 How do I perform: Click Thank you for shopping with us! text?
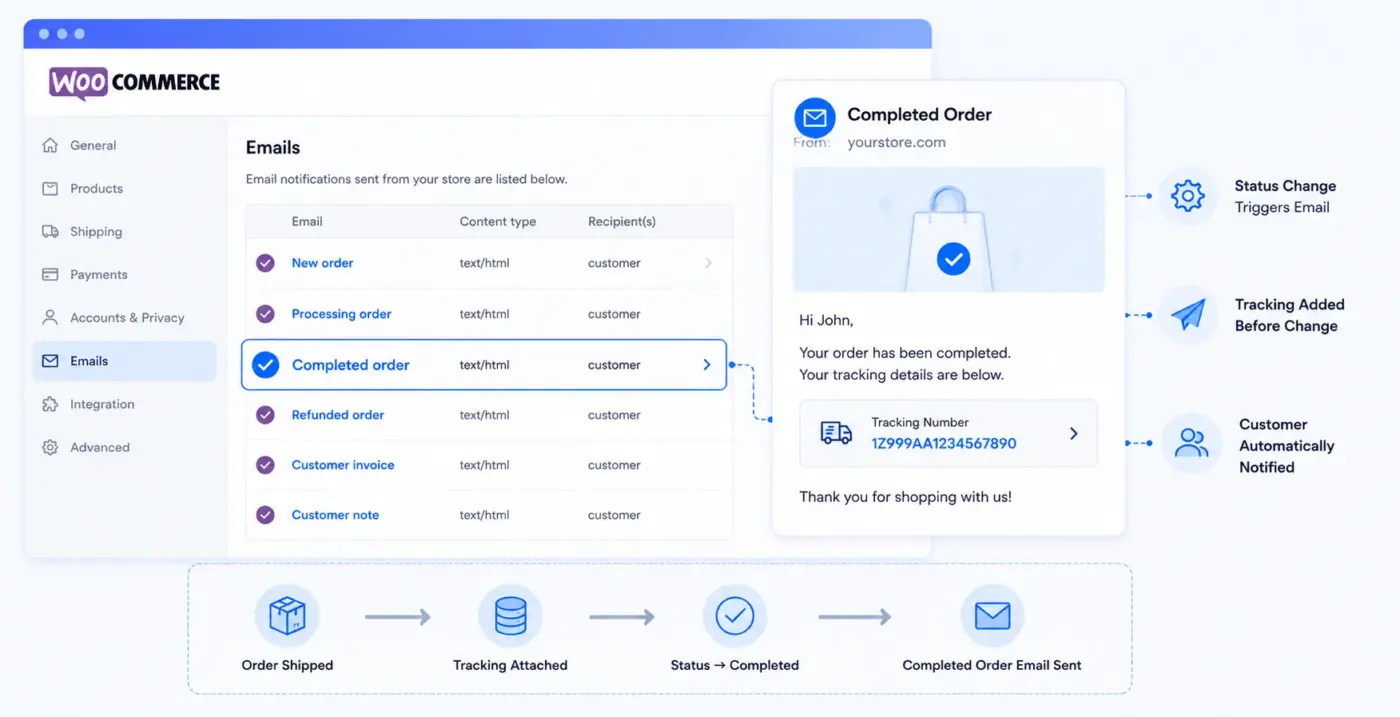click(x=905, y=497)
